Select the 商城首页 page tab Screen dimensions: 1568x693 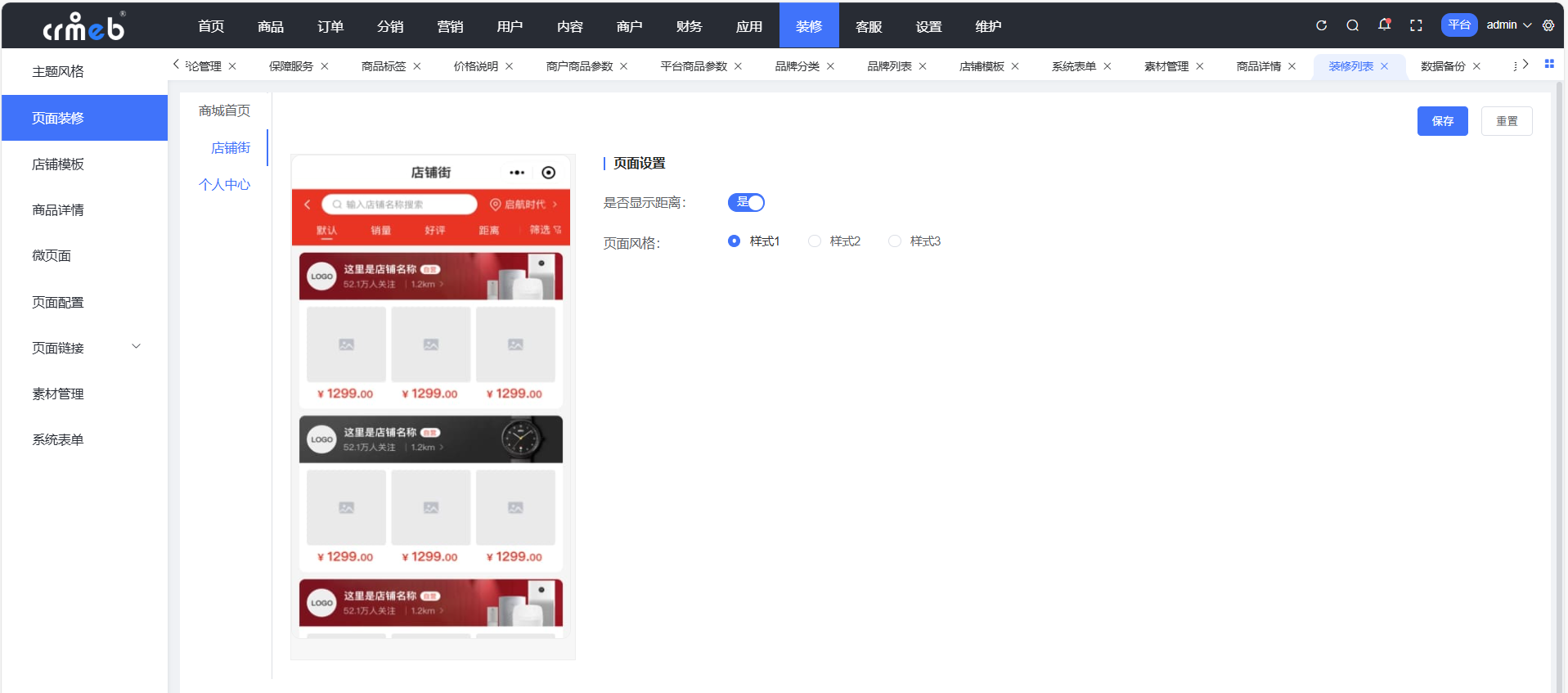click(225, 110)
